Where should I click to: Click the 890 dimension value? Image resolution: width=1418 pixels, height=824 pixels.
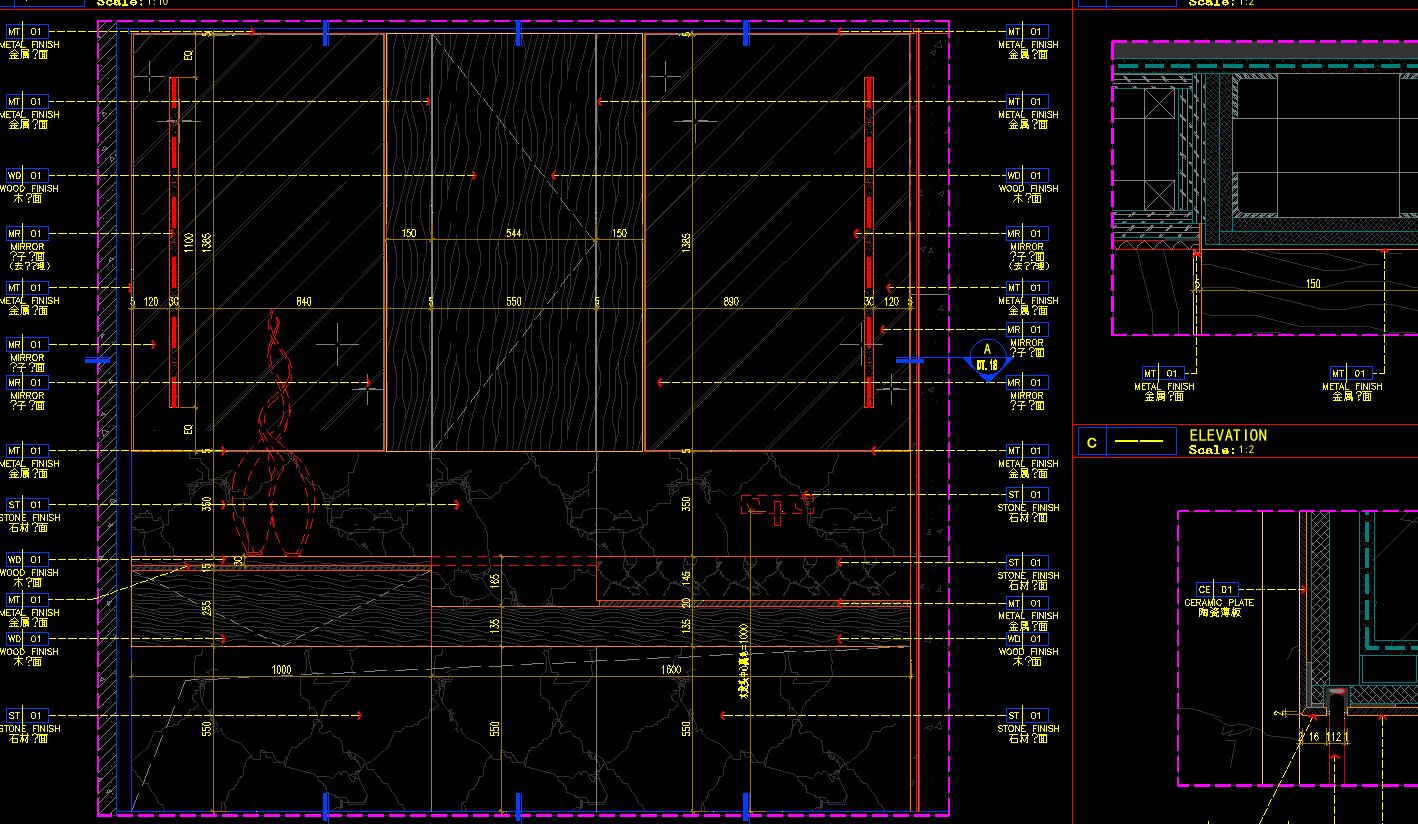(730, 301)
